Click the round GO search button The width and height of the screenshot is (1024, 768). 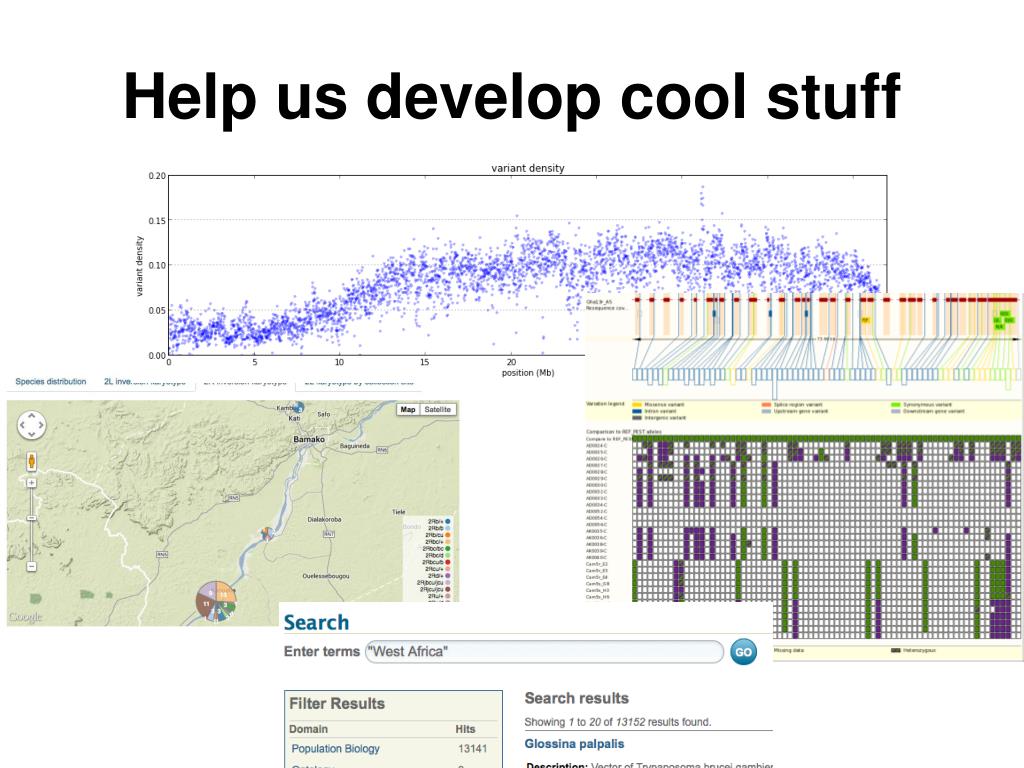point(743,652)
